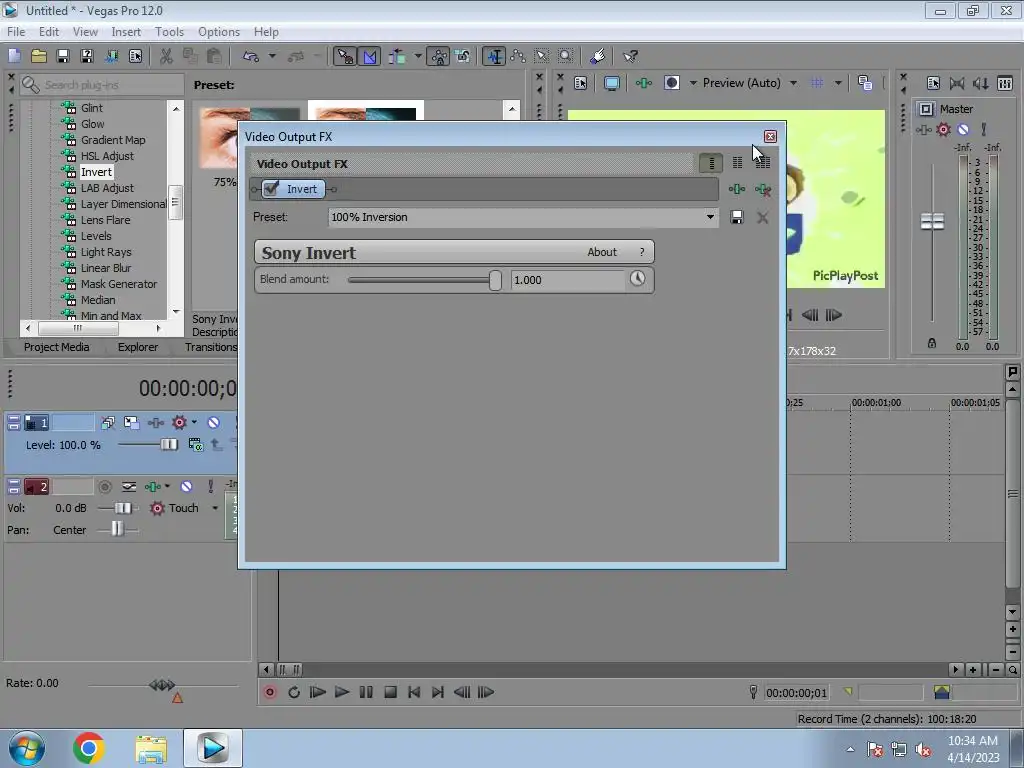Click the Undo arrow icon
1024x768 pixels.
click(x=251, y=56)
